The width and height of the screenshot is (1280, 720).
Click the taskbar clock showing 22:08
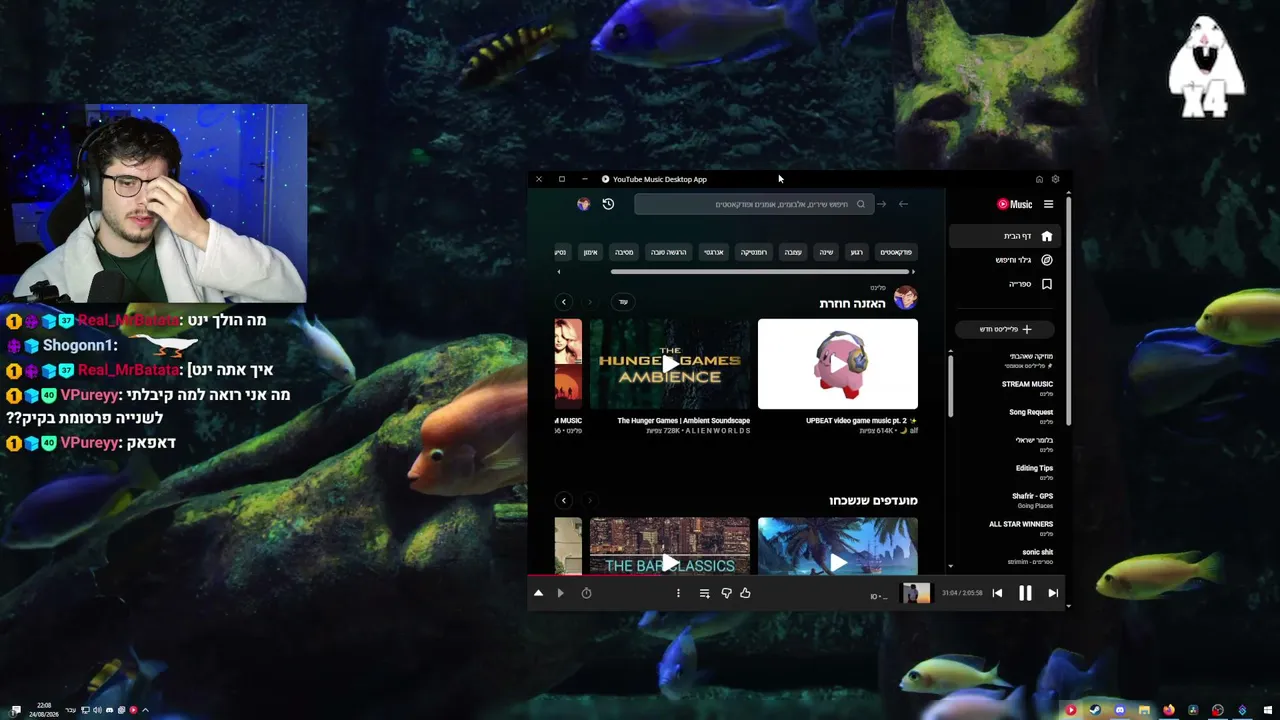click(44, 710)
